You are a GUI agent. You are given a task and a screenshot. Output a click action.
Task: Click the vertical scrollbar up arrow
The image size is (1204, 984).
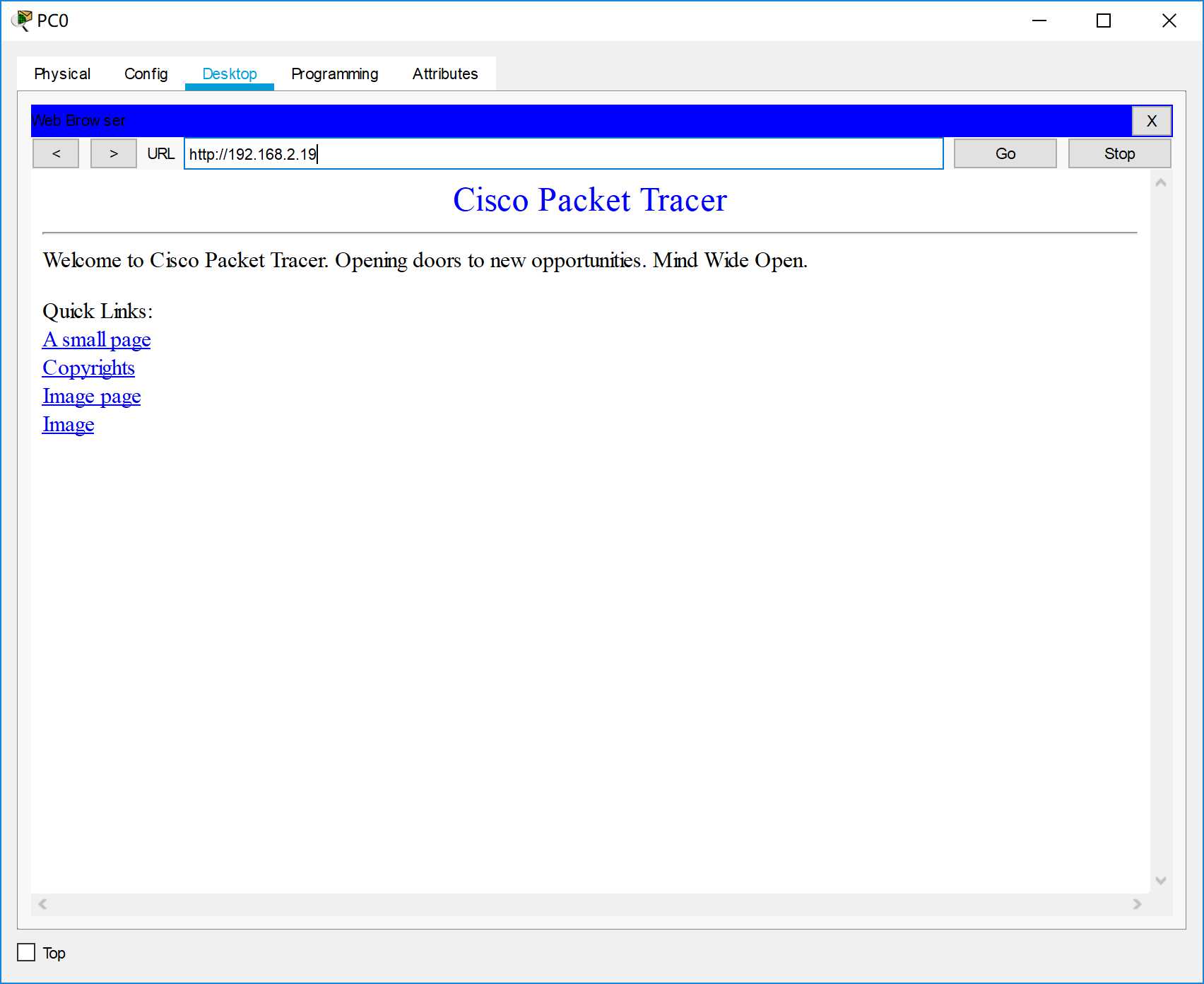(x=1160, y=182)
